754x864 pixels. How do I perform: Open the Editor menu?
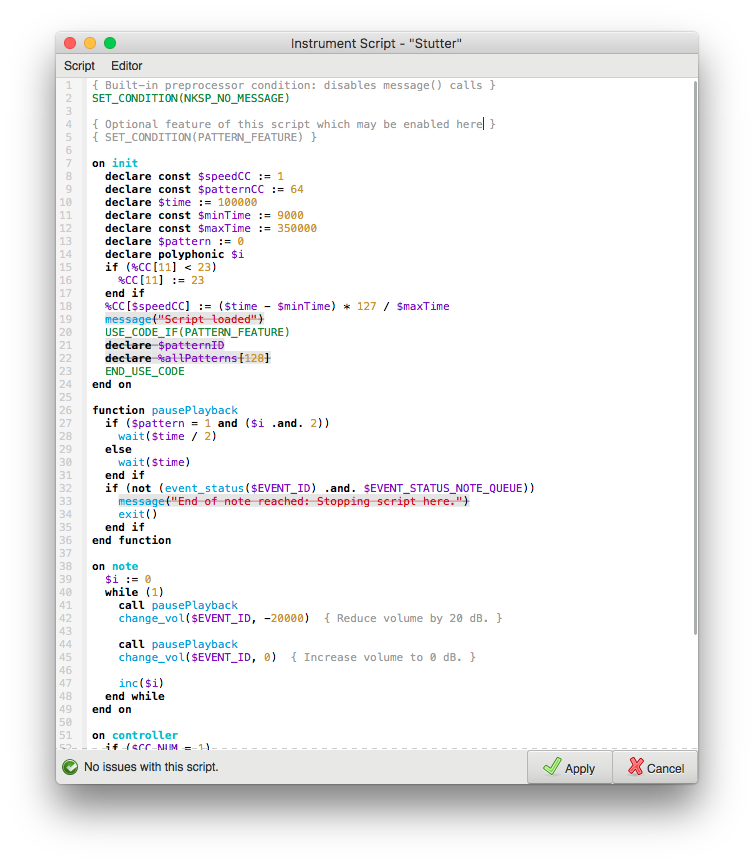tap(127, 66)
